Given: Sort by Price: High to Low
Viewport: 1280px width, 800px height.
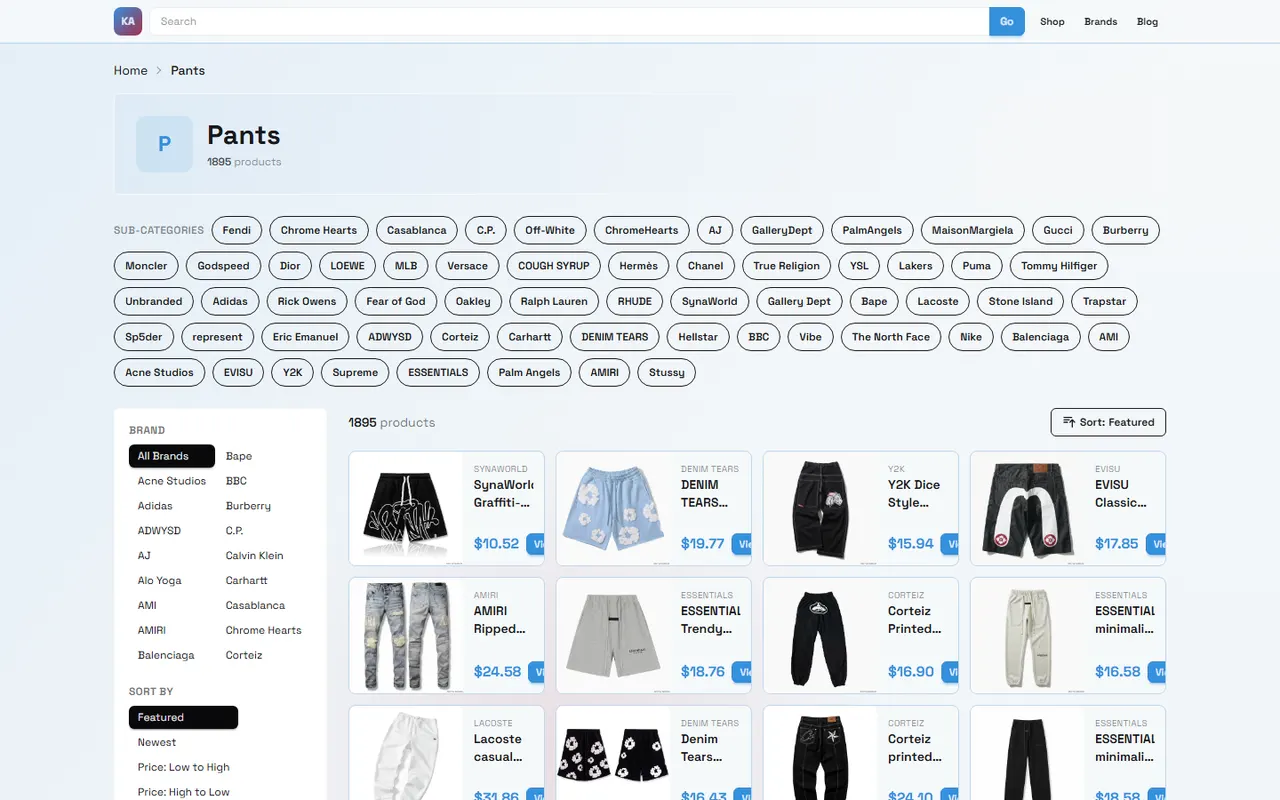Looking at the screenshot, I should 184,792.
